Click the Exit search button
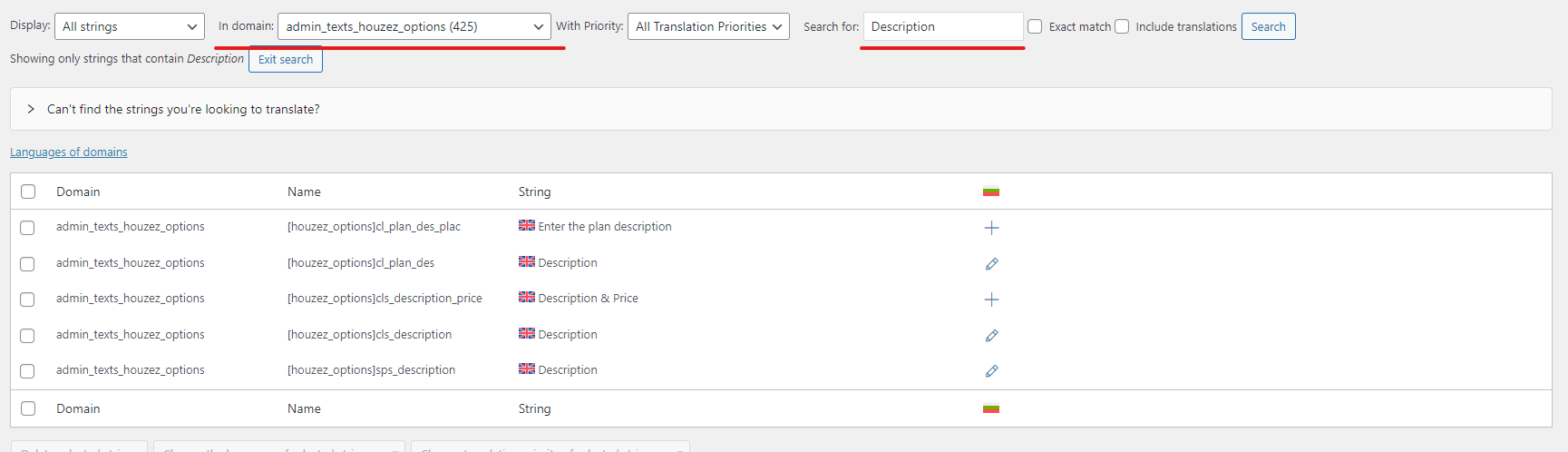 coord(285,60)
